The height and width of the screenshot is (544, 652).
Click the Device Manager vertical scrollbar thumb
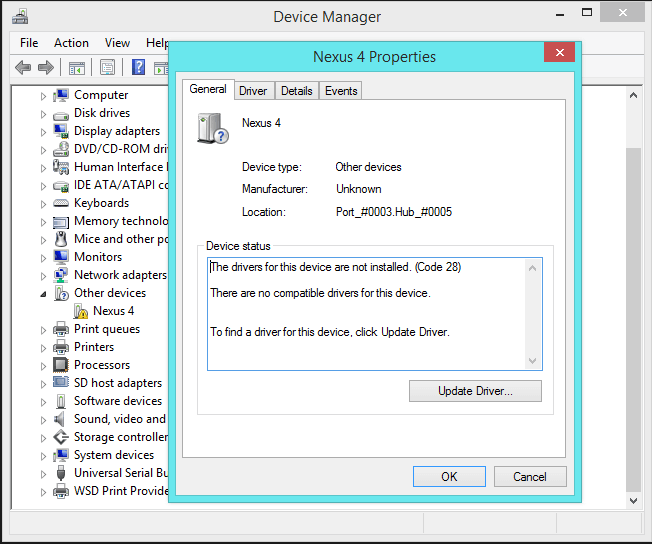click(x=633, y=319)
